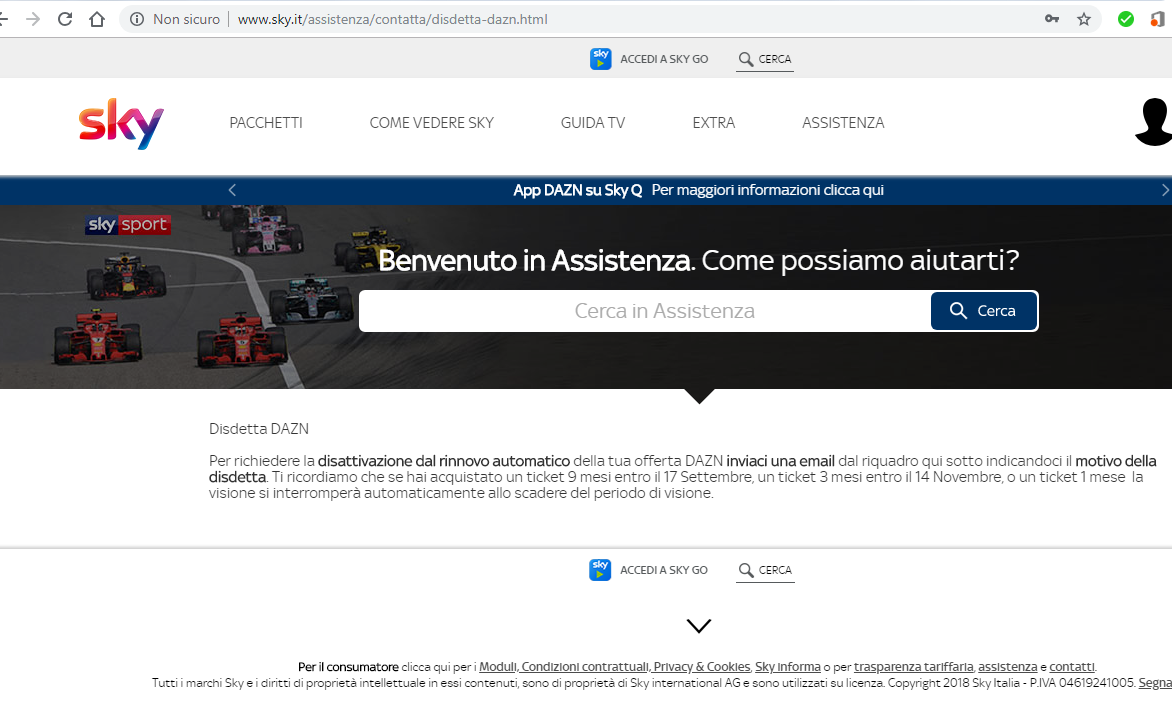Click the footer magnifier search icon

[x=746, y=570]
